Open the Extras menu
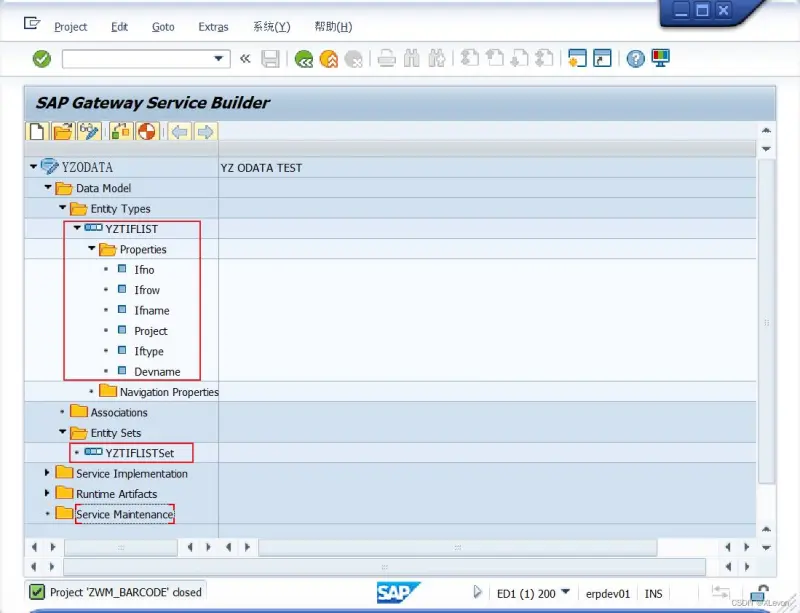 [213, 27]
